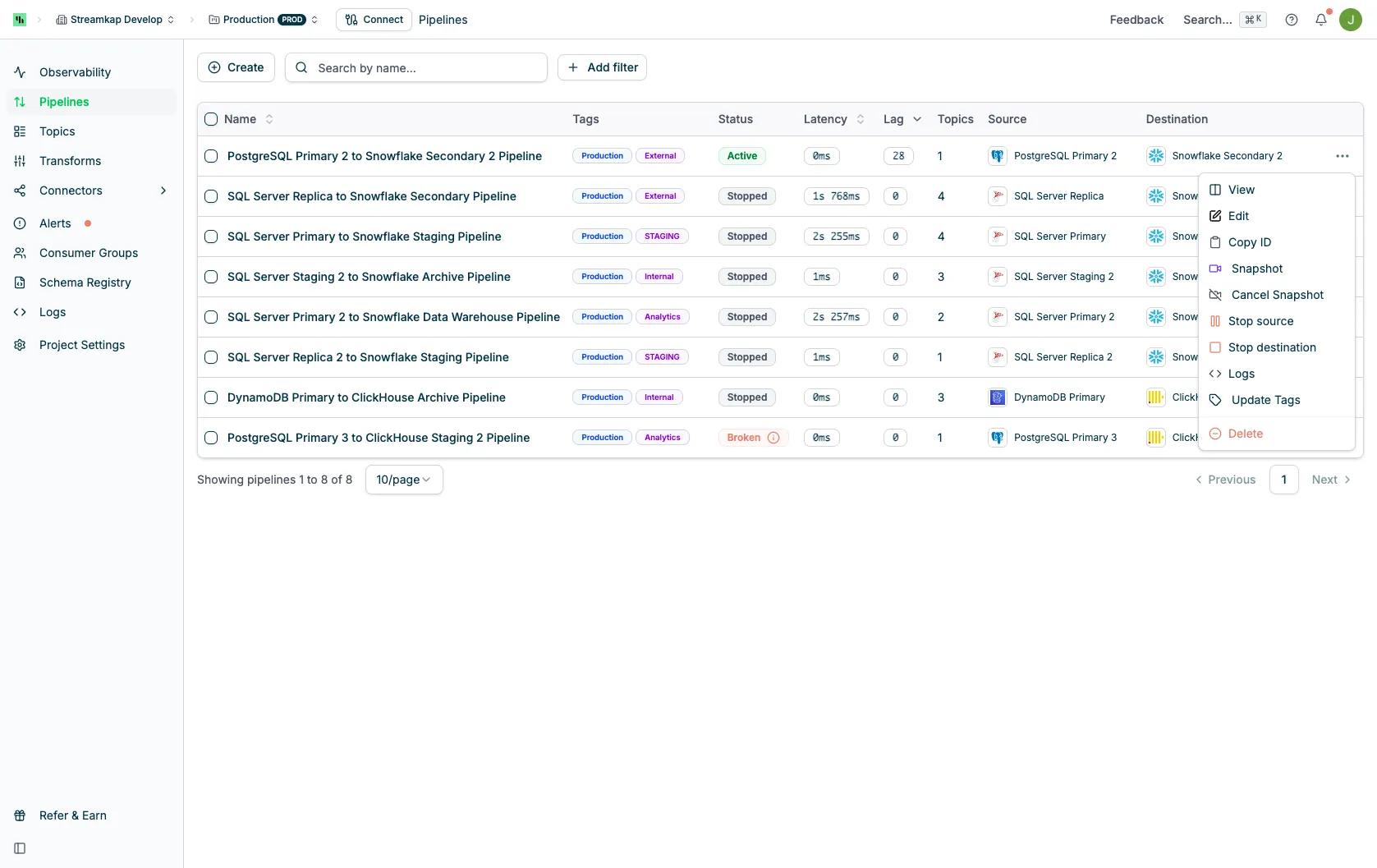This screenshot has width=1377, height=868.
Task: Click the Consumer Groups sidebar icon
Action: point(20,253)
